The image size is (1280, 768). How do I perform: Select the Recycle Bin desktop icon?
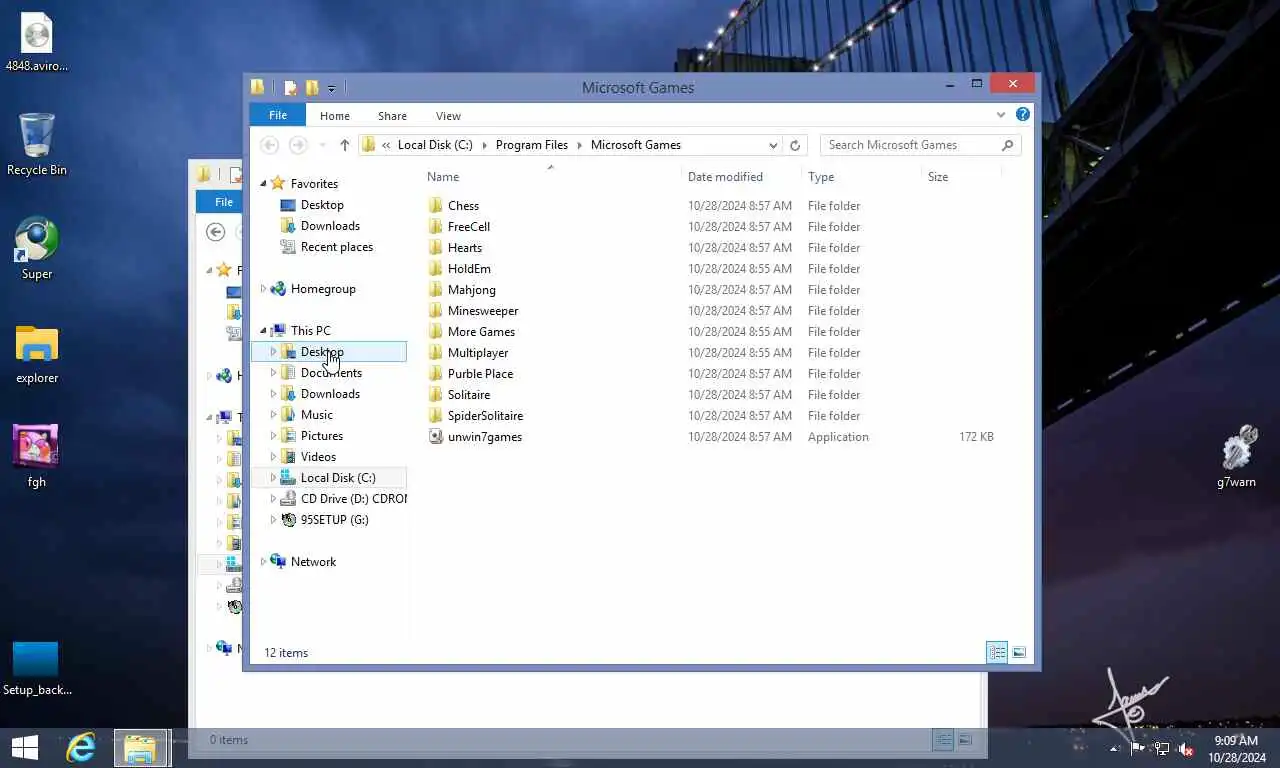click(x=37, y=144)
